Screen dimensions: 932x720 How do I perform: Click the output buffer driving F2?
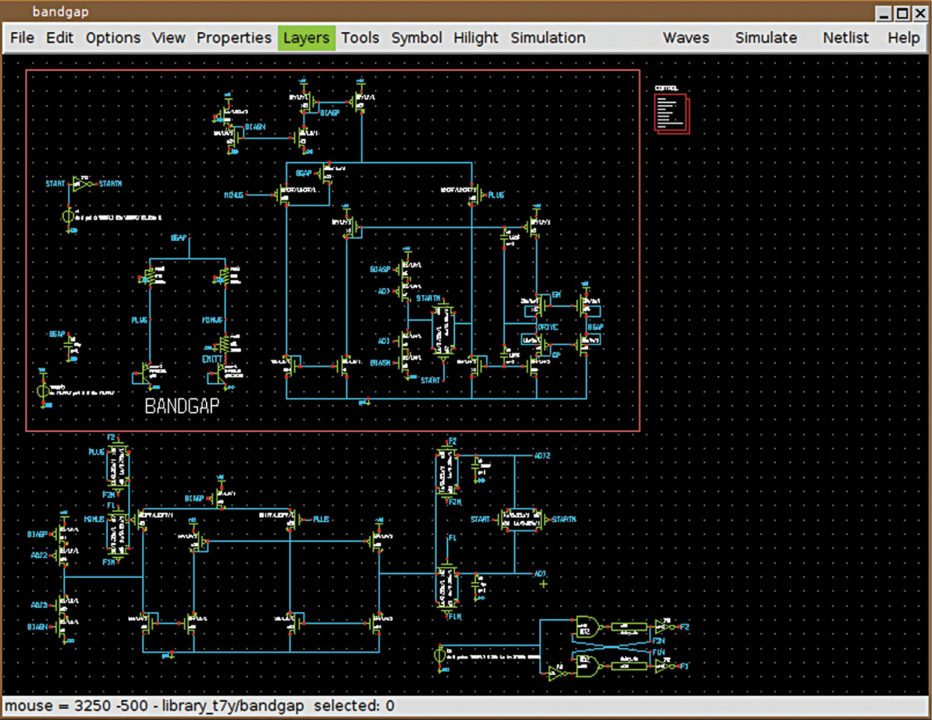(660, 626)
